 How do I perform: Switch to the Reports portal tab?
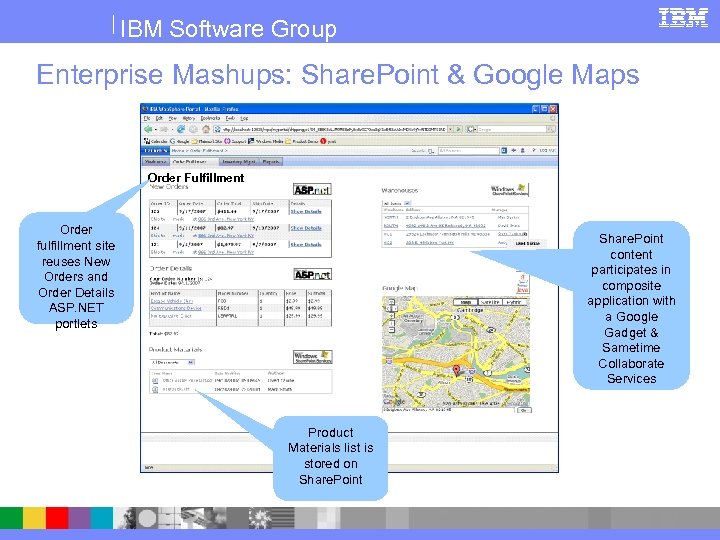point(271,162)
